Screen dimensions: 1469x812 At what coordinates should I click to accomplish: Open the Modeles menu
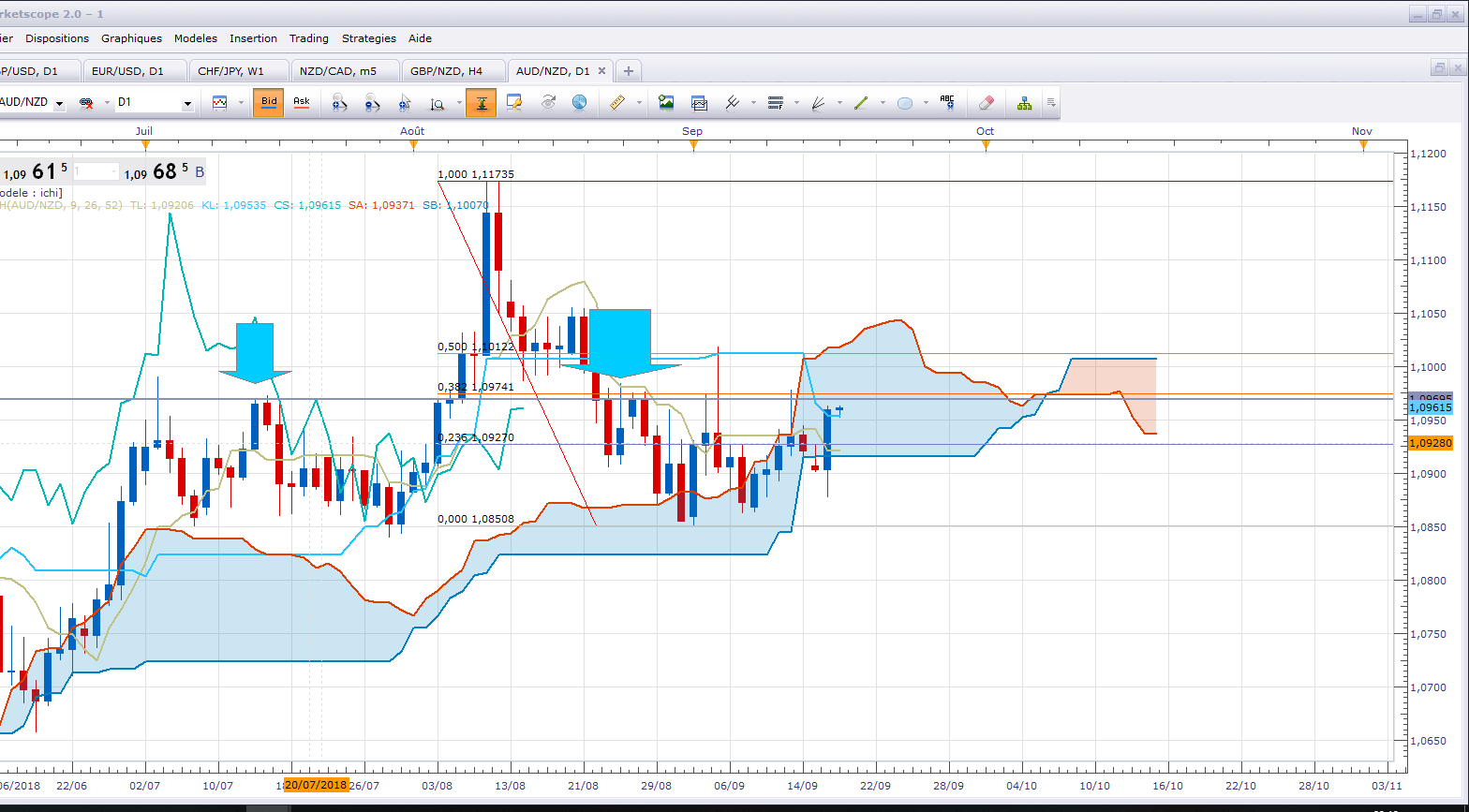[x=196, y=38]
